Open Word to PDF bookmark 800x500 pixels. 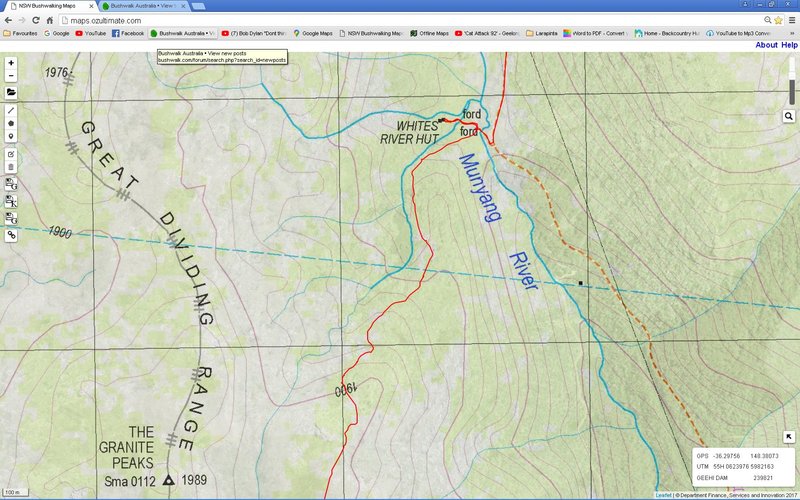pos(595,33)
